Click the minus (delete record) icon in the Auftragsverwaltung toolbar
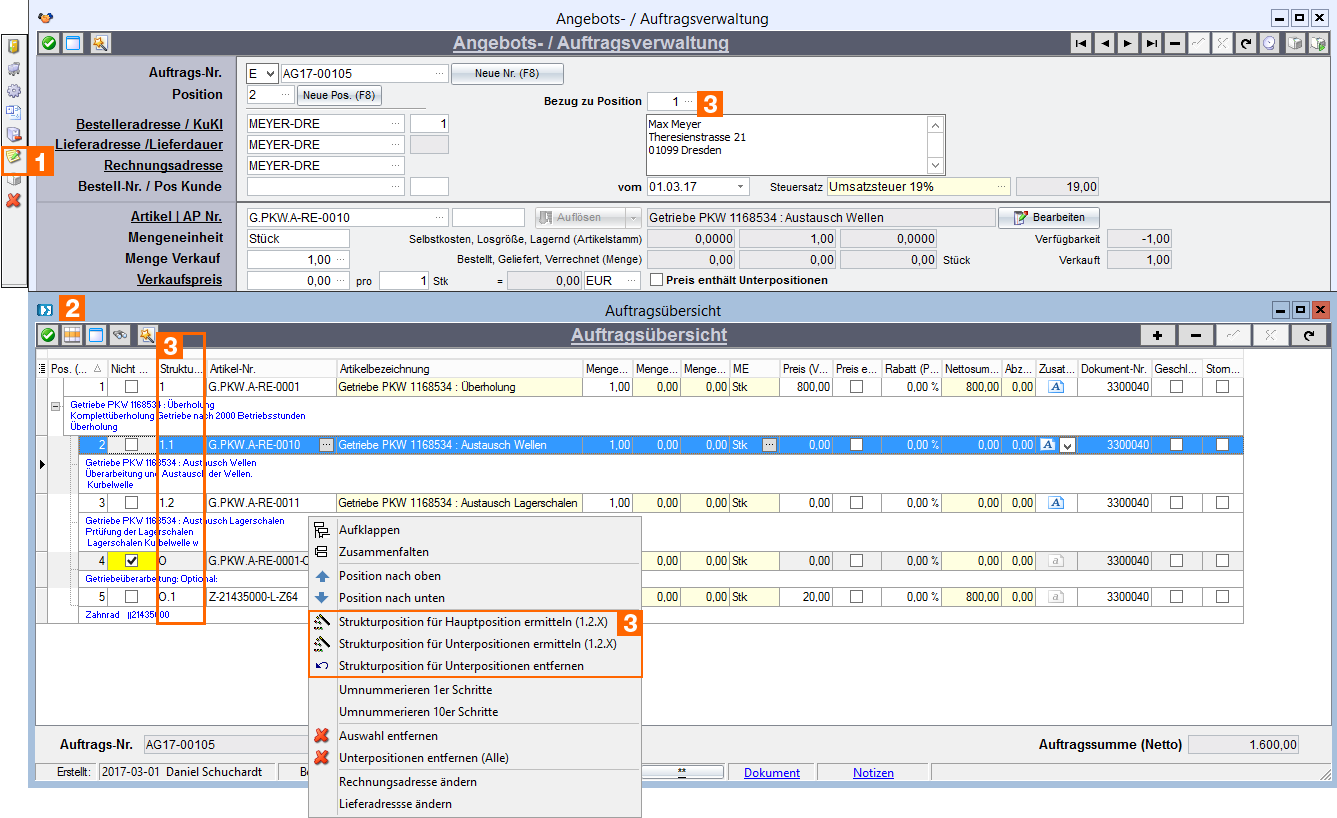Image resolution: width=1337 pixels, height=818 pixels. [x=1174, y=43]
